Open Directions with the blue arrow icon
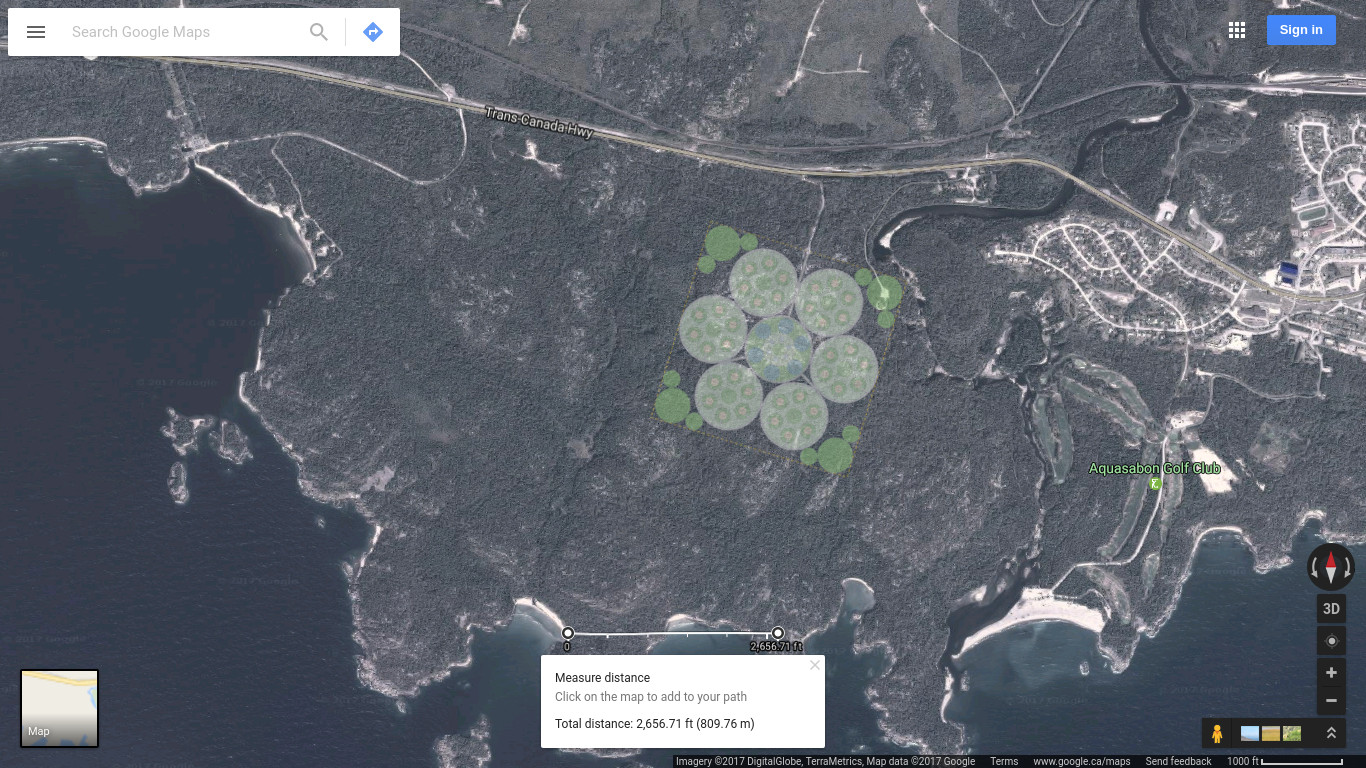1366x768 pixels. pyautogui.click(x=373, y=32)
